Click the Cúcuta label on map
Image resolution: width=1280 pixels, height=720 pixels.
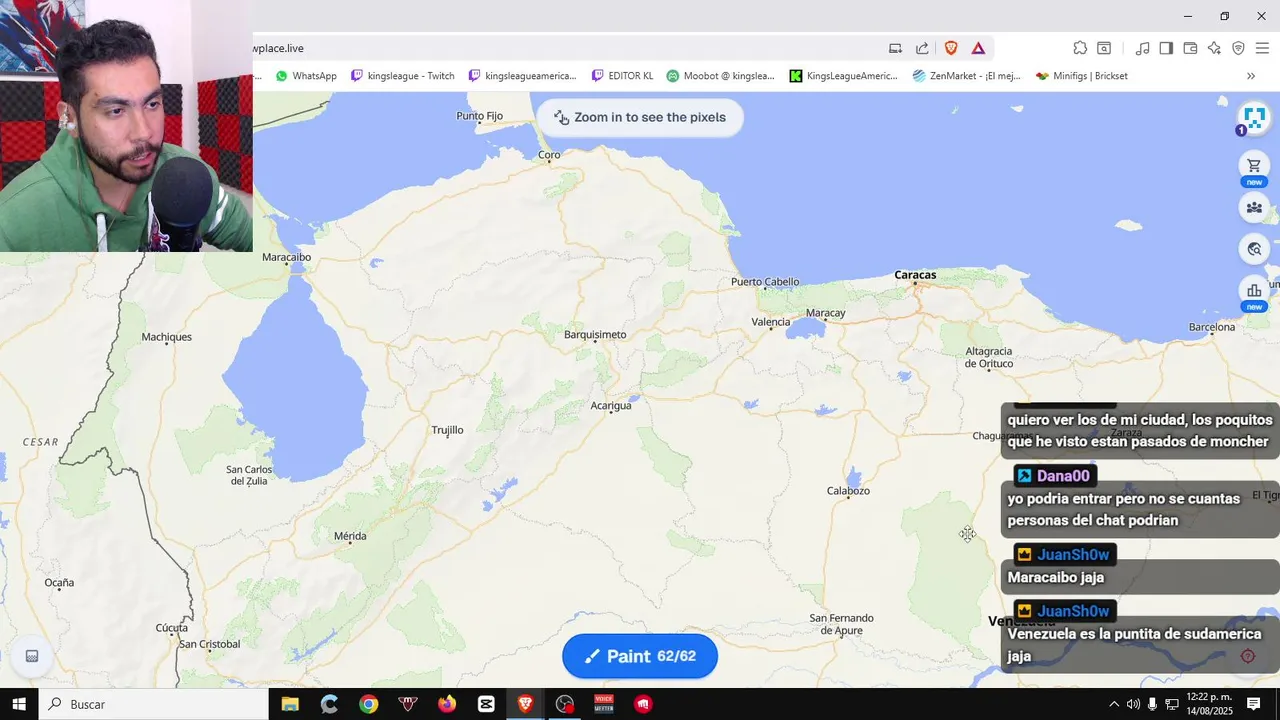172,628
